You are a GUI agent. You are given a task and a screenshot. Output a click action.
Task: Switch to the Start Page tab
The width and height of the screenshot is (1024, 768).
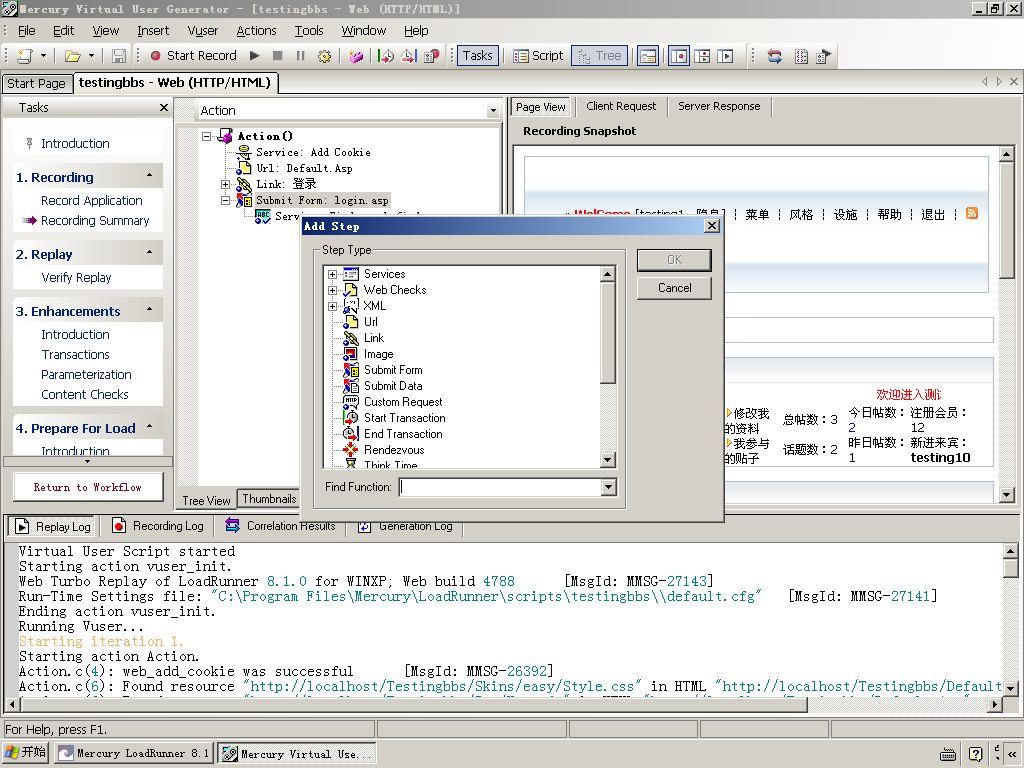point(37,84)
